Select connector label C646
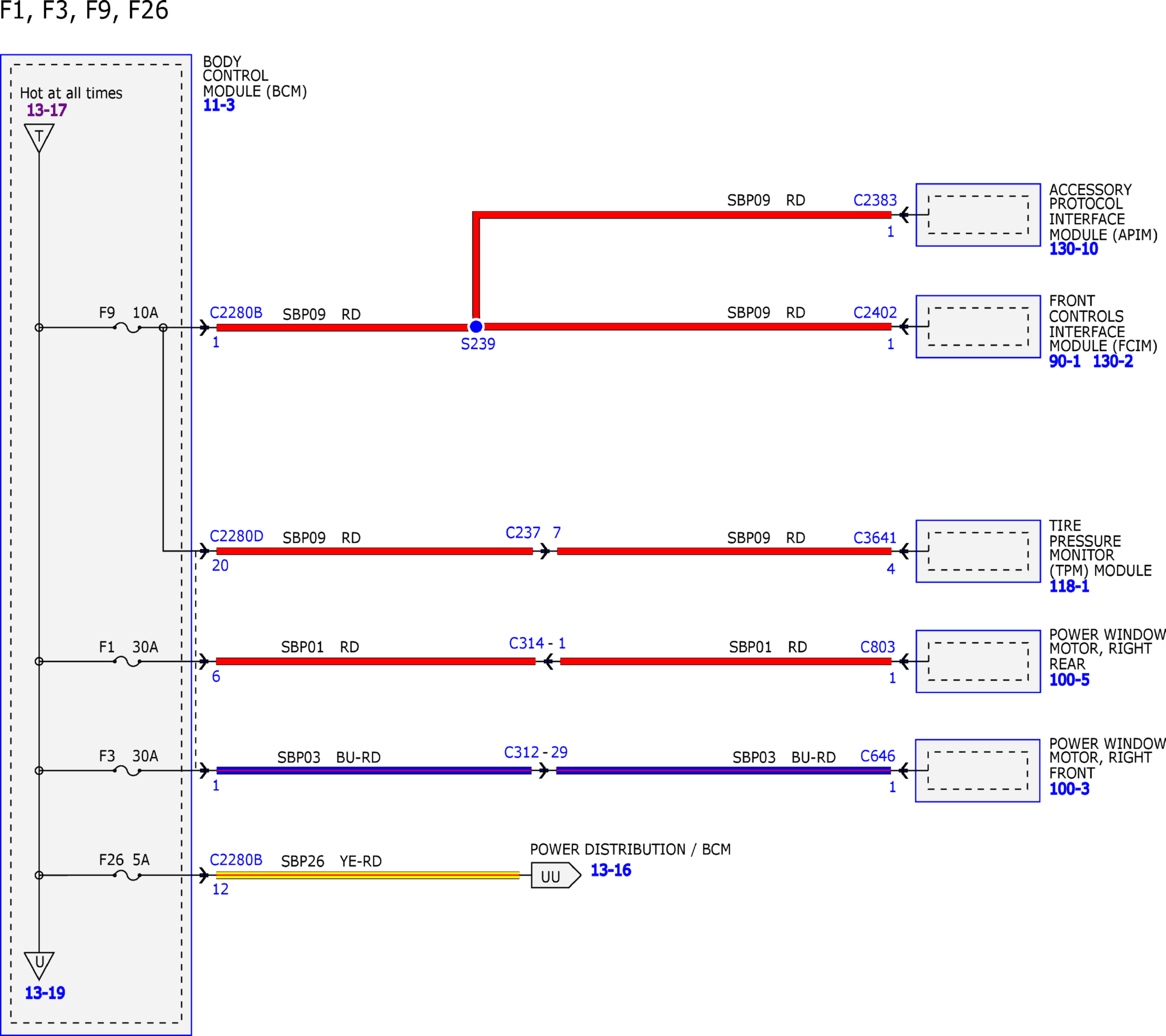The image size is (1166, 1036). point(878,756)
